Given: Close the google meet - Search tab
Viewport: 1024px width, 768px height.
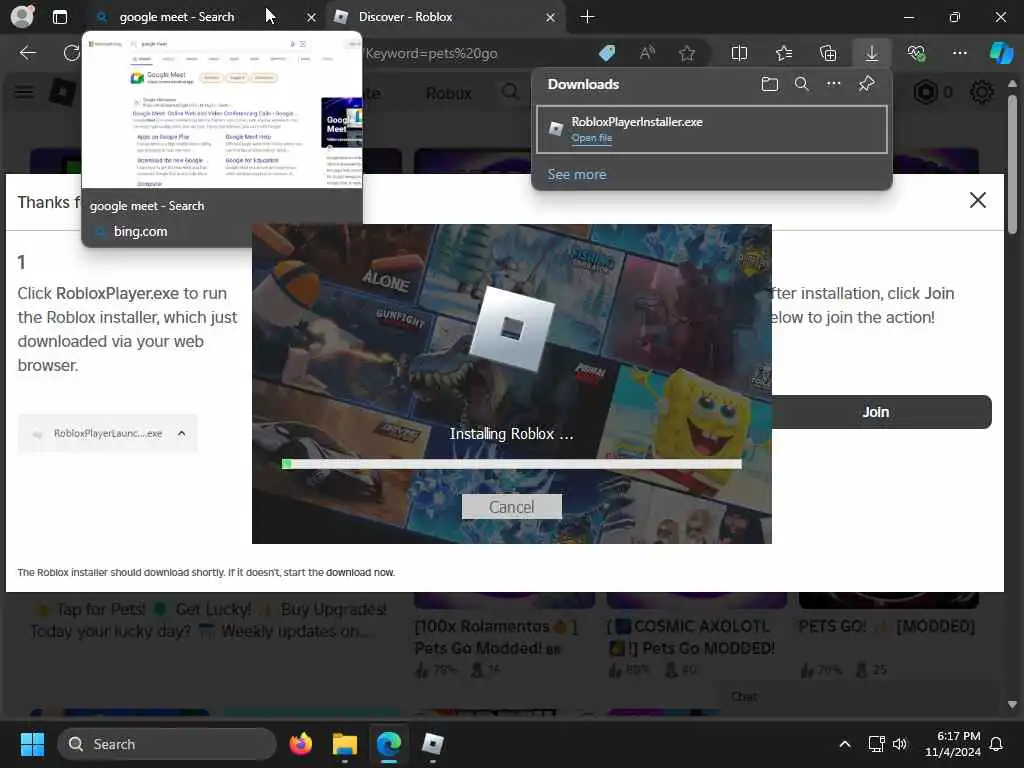Looking at the screenshot, I should tap(312, 18).
